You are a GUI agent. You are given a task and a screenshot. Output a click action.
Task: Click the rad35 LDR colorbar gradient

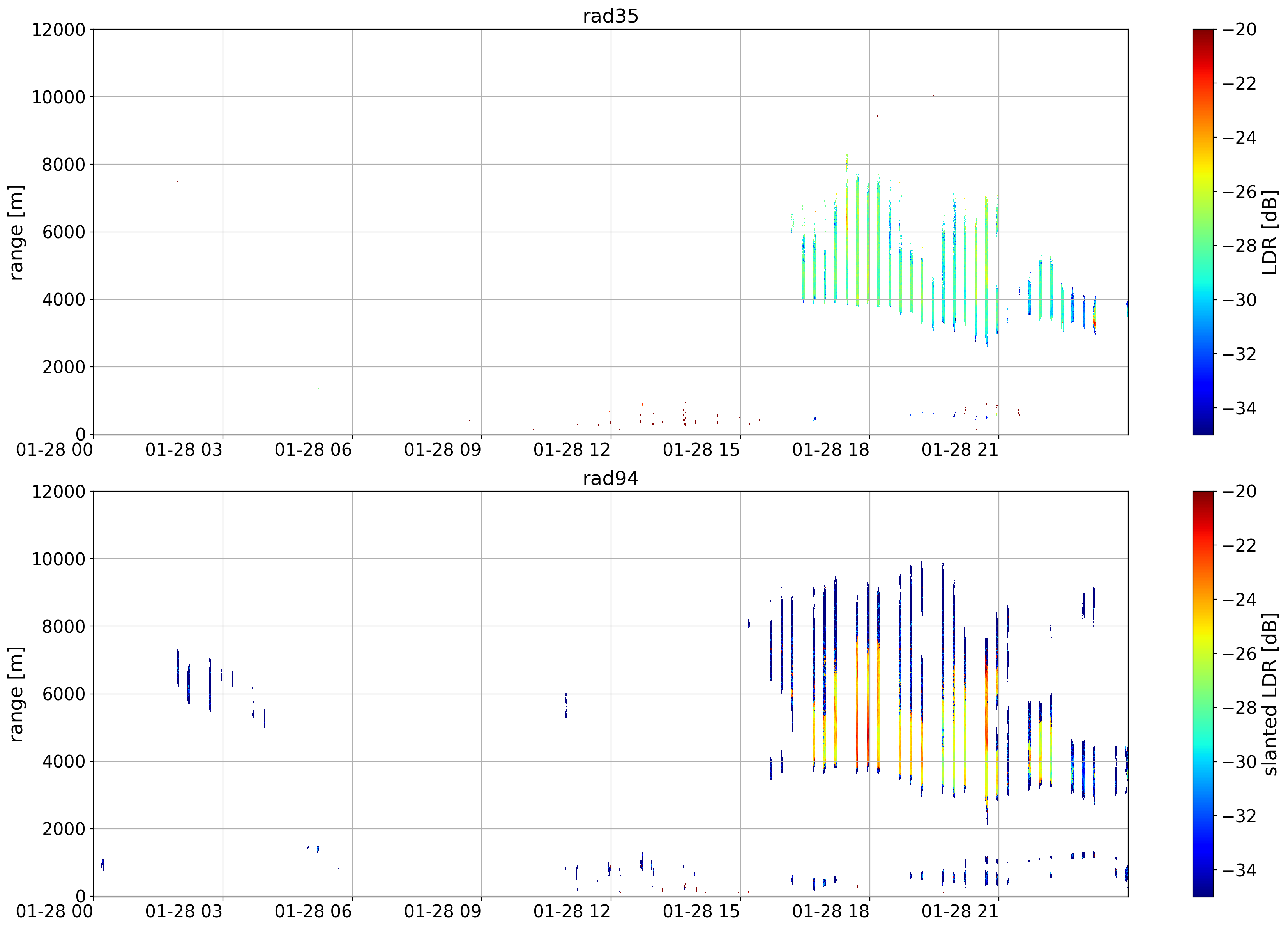pyautogui.click(x=1203, y=232)
